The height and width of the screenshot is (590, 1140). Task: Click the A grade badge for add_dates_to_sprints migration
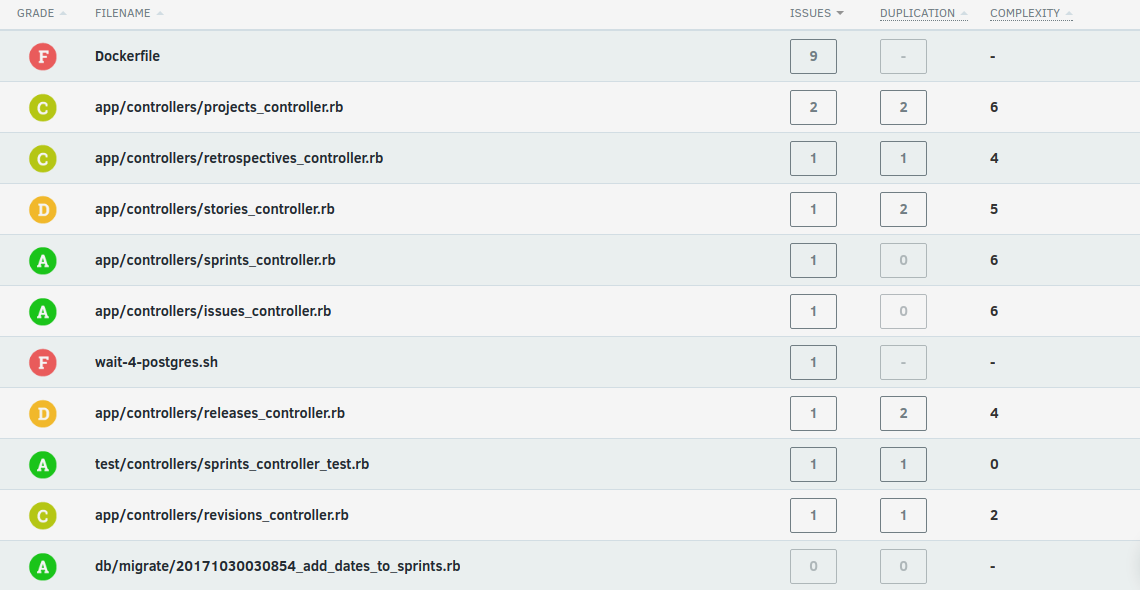click(42, 567)
